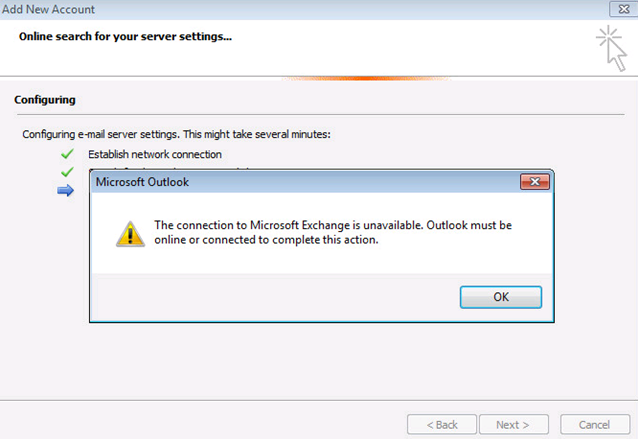Screen dimensions: 638x439
Task: Click the second green checkmark icon
Action: 67,172
